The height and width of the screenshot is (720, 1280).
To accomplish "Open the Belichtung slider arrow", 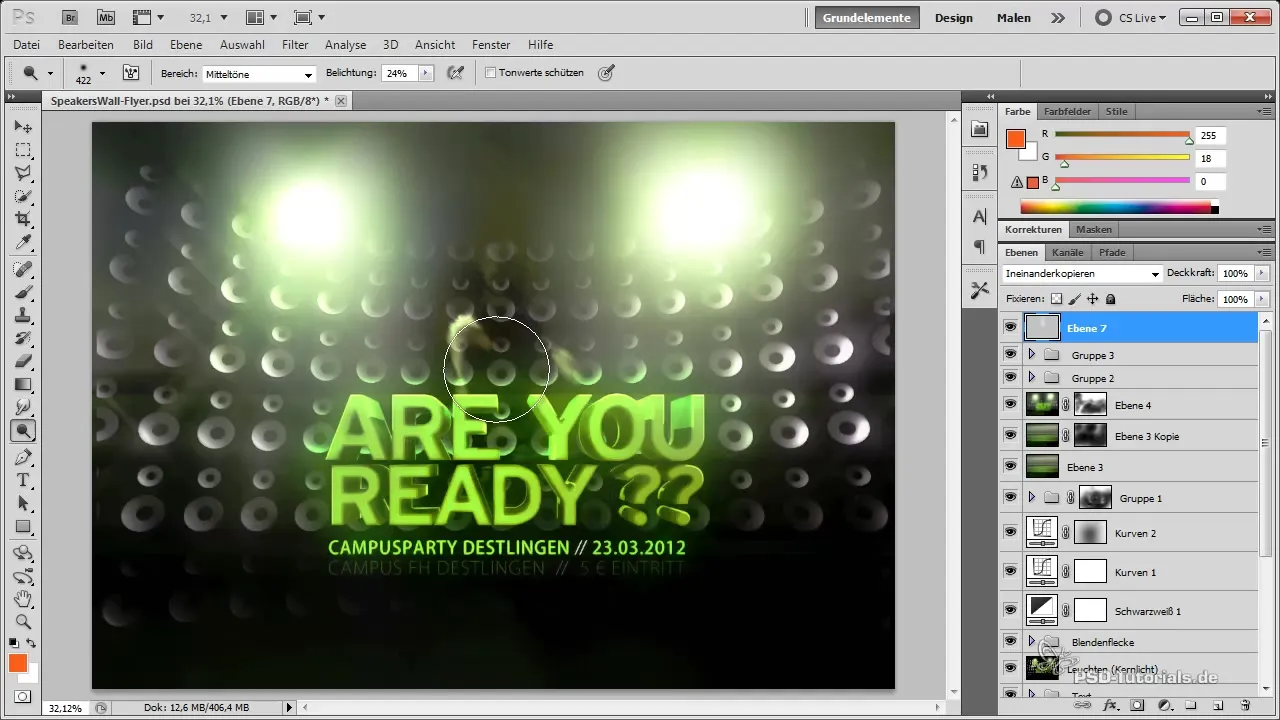I will (426, 73).
